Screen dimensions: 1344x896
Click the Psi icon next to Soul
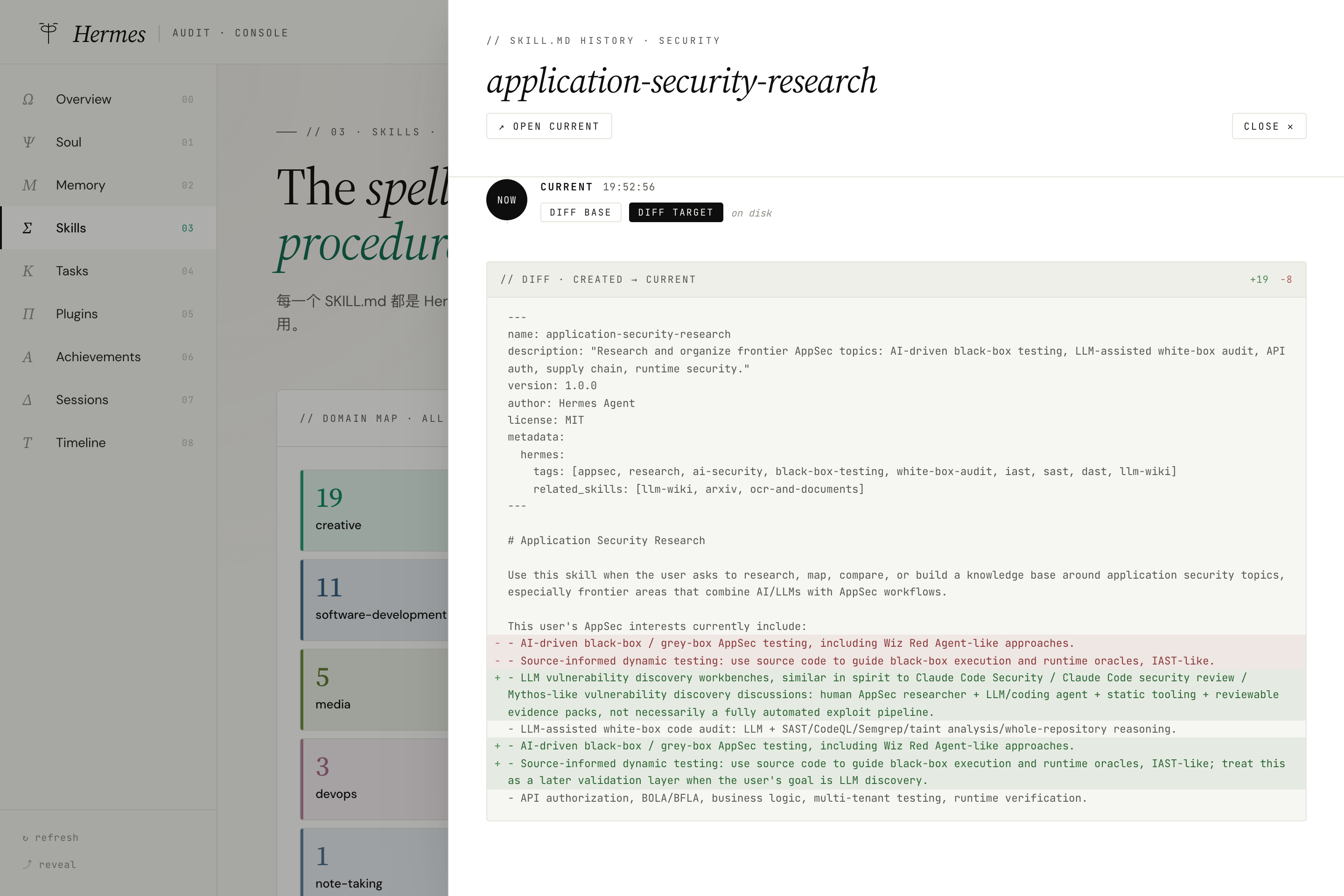[x=28, y=142]
